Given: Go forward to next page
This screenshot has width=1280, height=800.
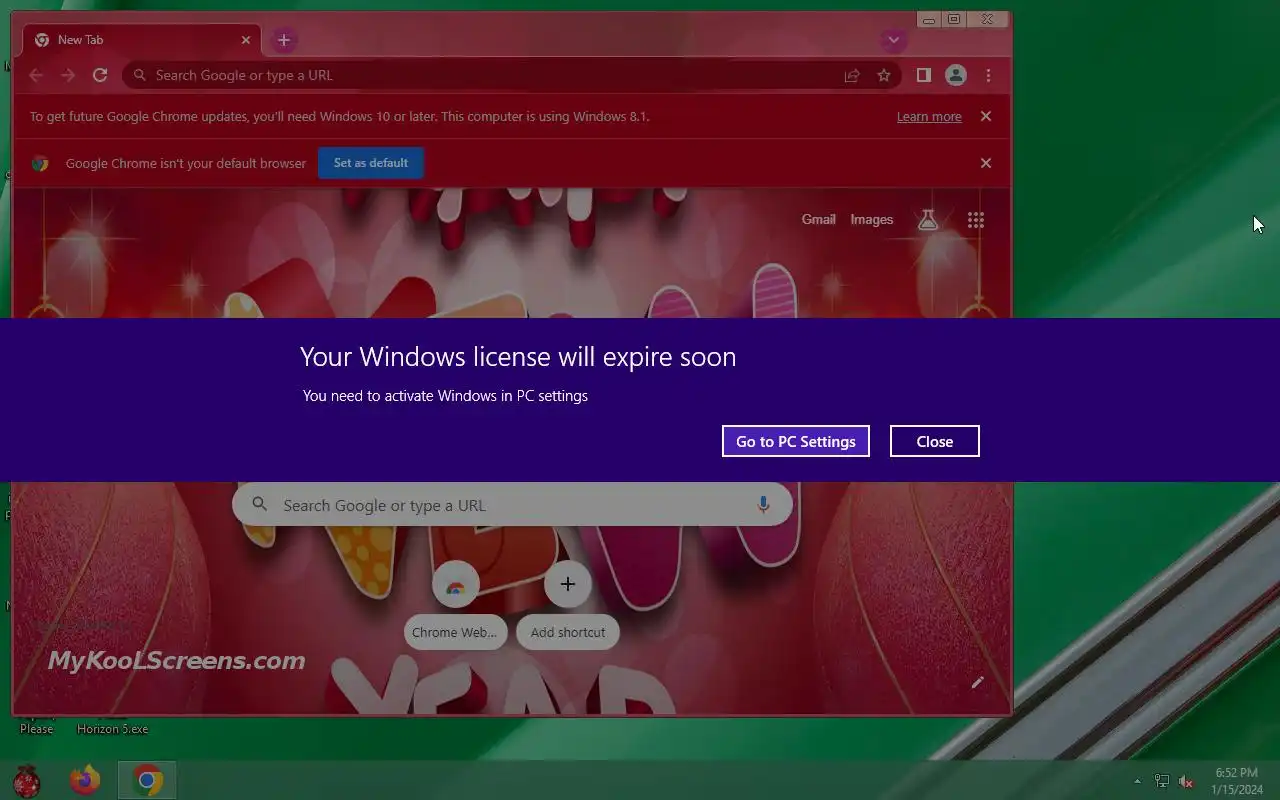Looking at the screenshot, I should (x=68, y=75).
